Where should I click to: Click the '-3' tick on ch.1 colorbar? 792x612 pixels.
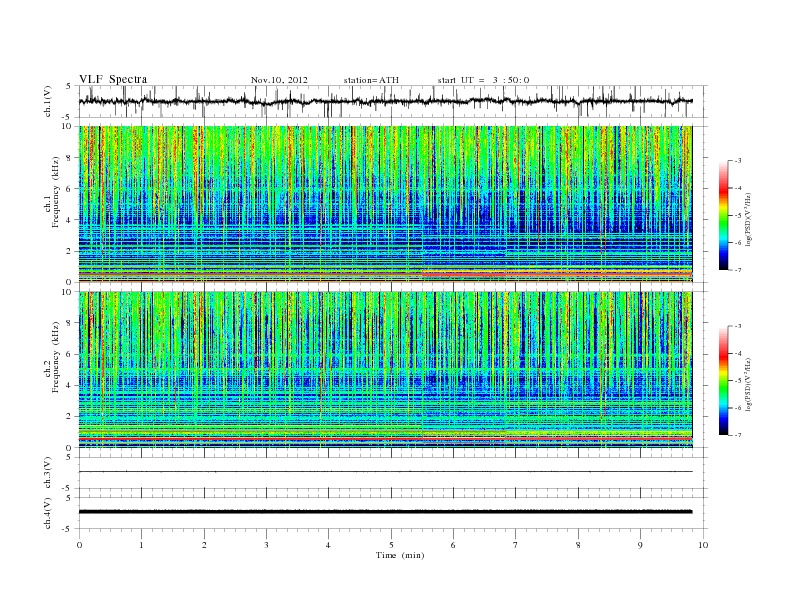point(738,161)
